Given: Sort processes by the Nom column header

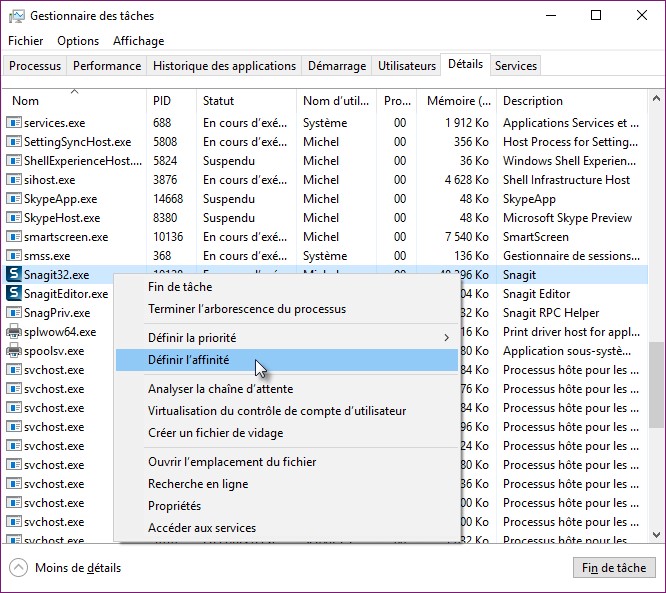Looking at the screenshot, I should (x=26, y=101).
